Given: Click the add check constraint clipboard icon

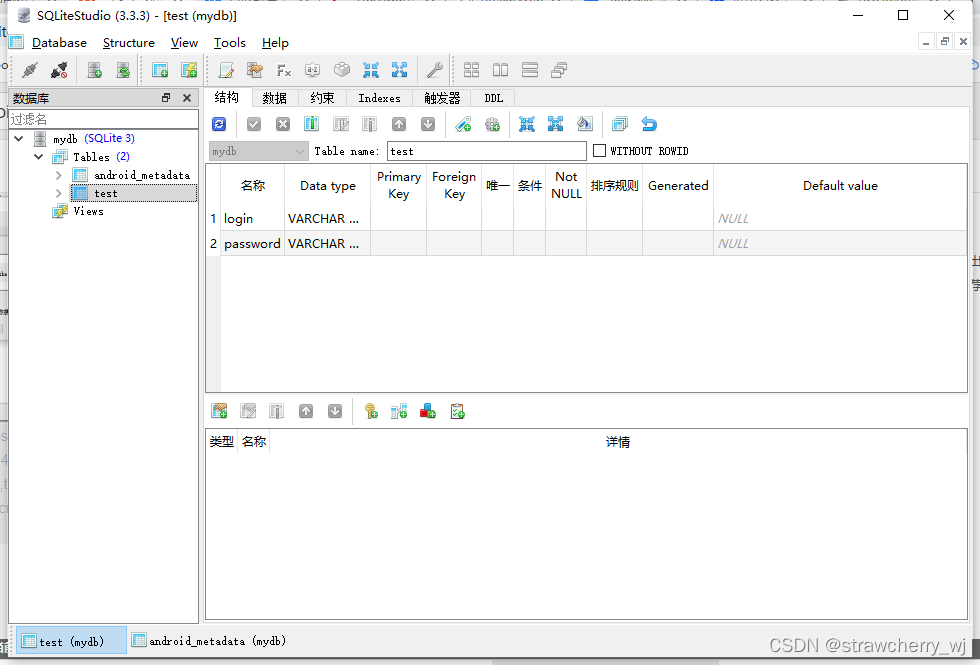Looking at the screenshot, I should click(x=458, y=411).
